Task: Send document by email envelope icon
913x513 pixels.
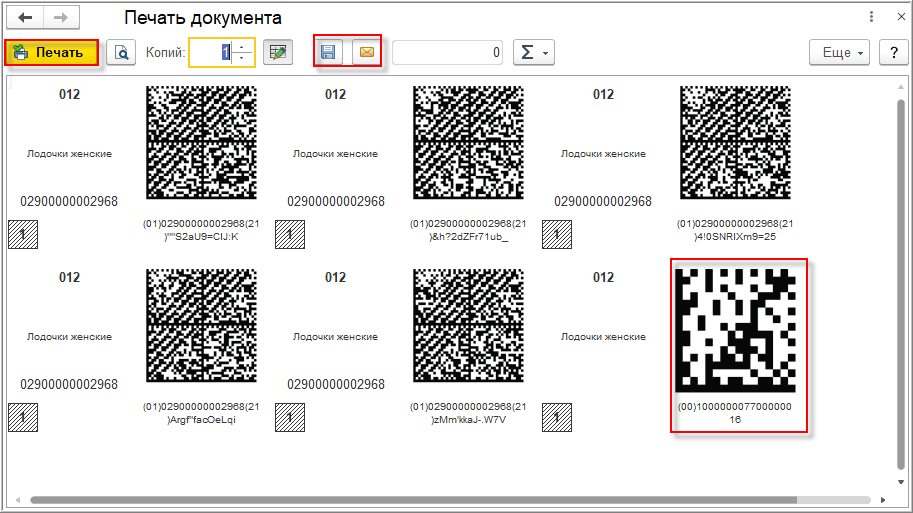Action: [367, 52]
